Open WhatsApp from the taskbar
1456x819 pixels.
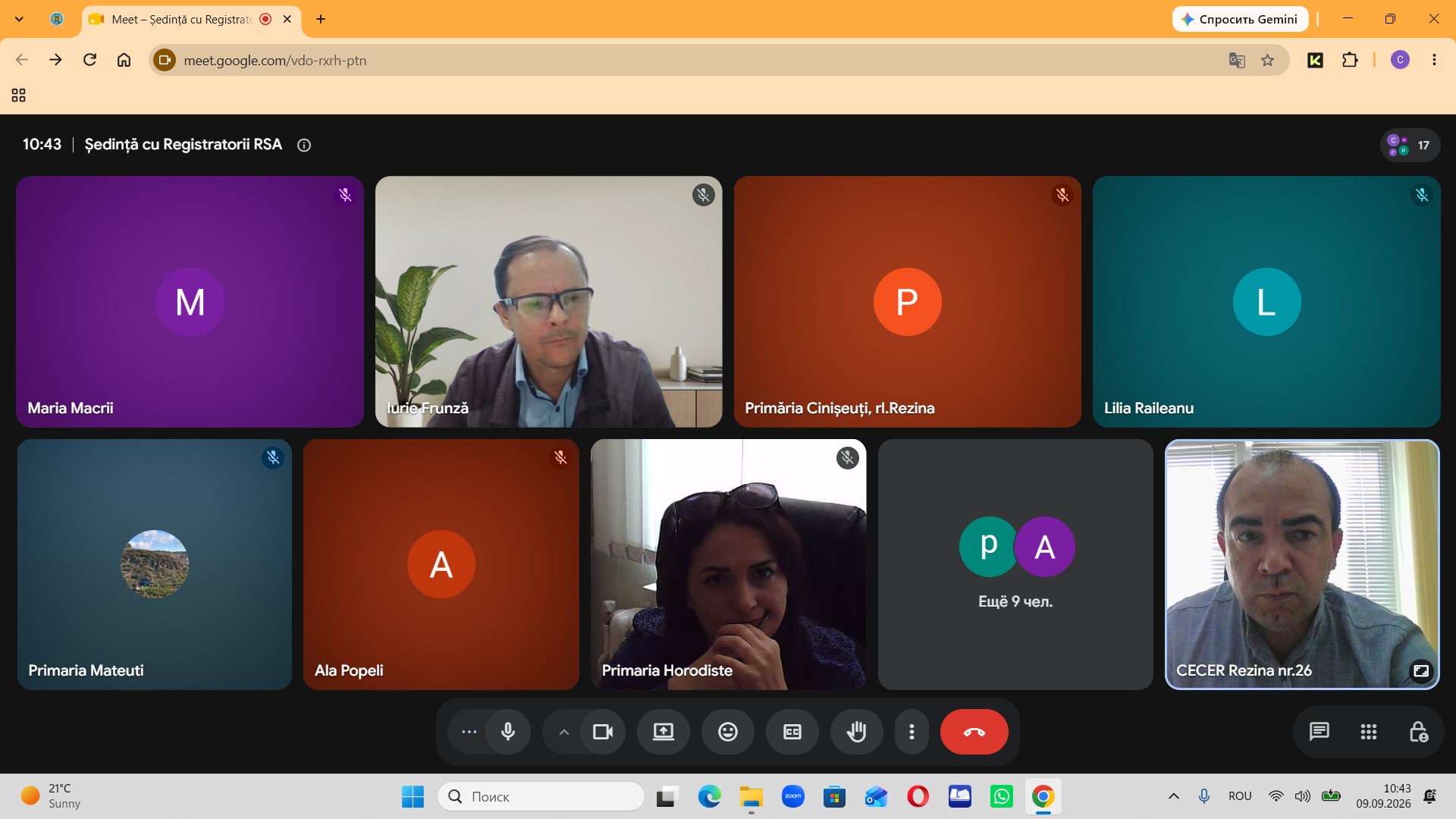(x=1001, y=796)
